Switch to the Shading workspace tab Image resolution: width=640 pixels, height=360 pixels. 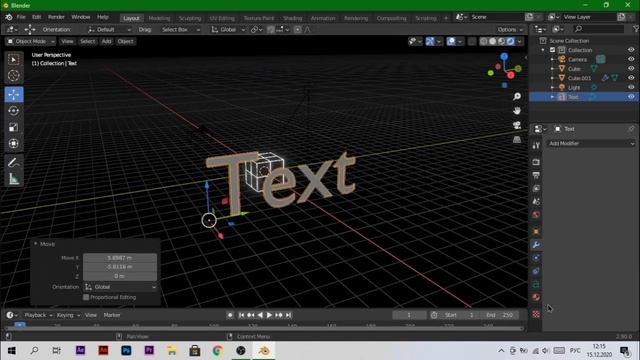293,18
